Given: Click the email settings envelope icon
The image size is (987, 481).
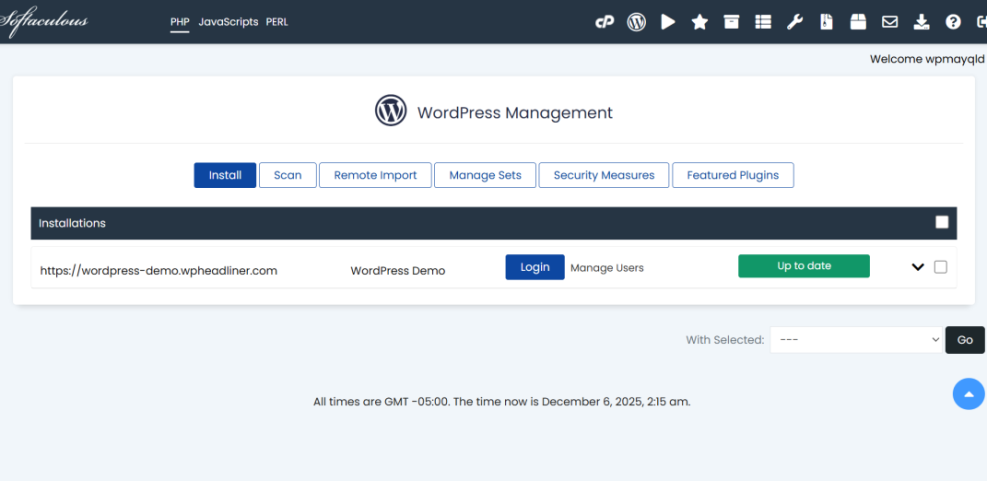Looking at the screenshot, I should click(889, 22).
